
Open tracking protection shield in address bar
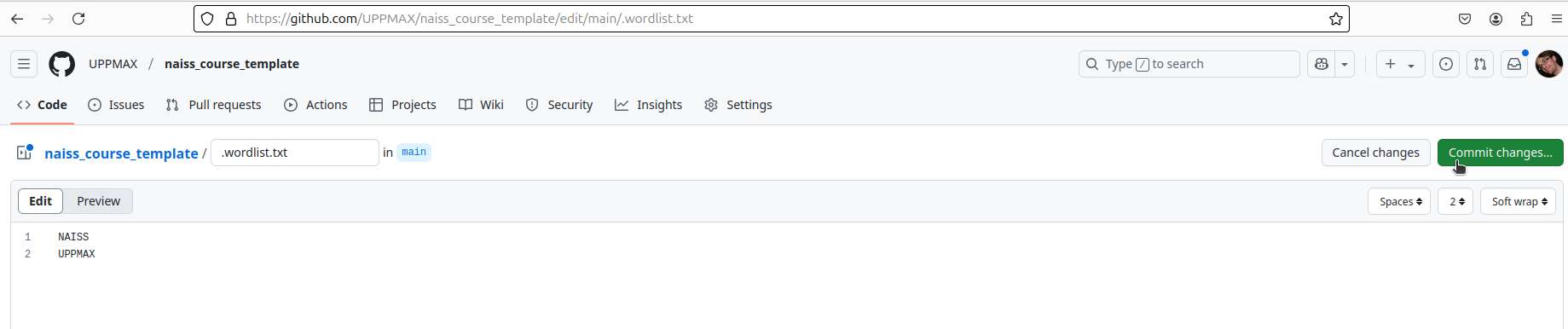(208, 19)
